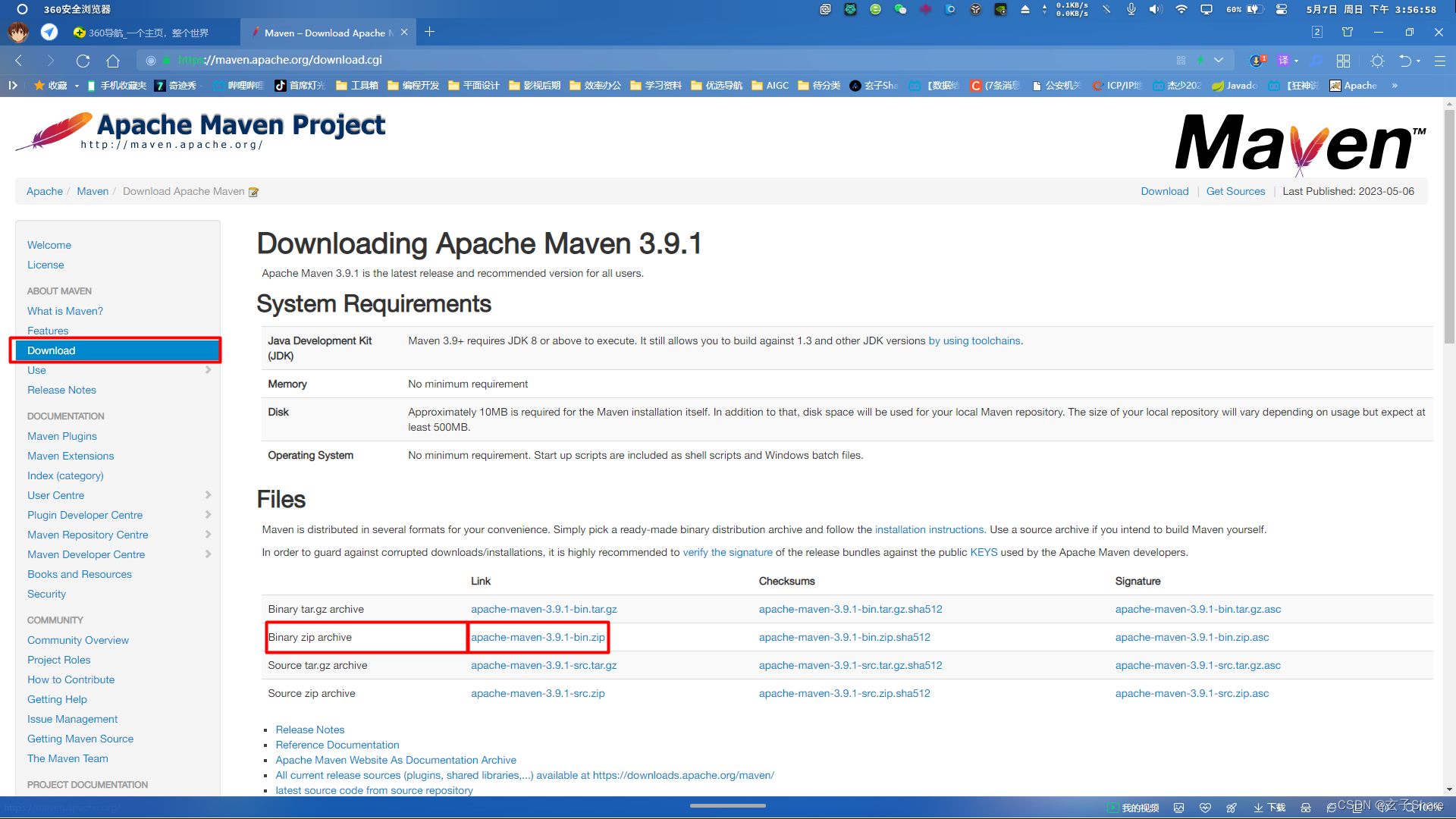The width and height of the screenshot is (1456, 819).
Task: Click the page vertical scrollbar thumb
Action: [1449, 226]
